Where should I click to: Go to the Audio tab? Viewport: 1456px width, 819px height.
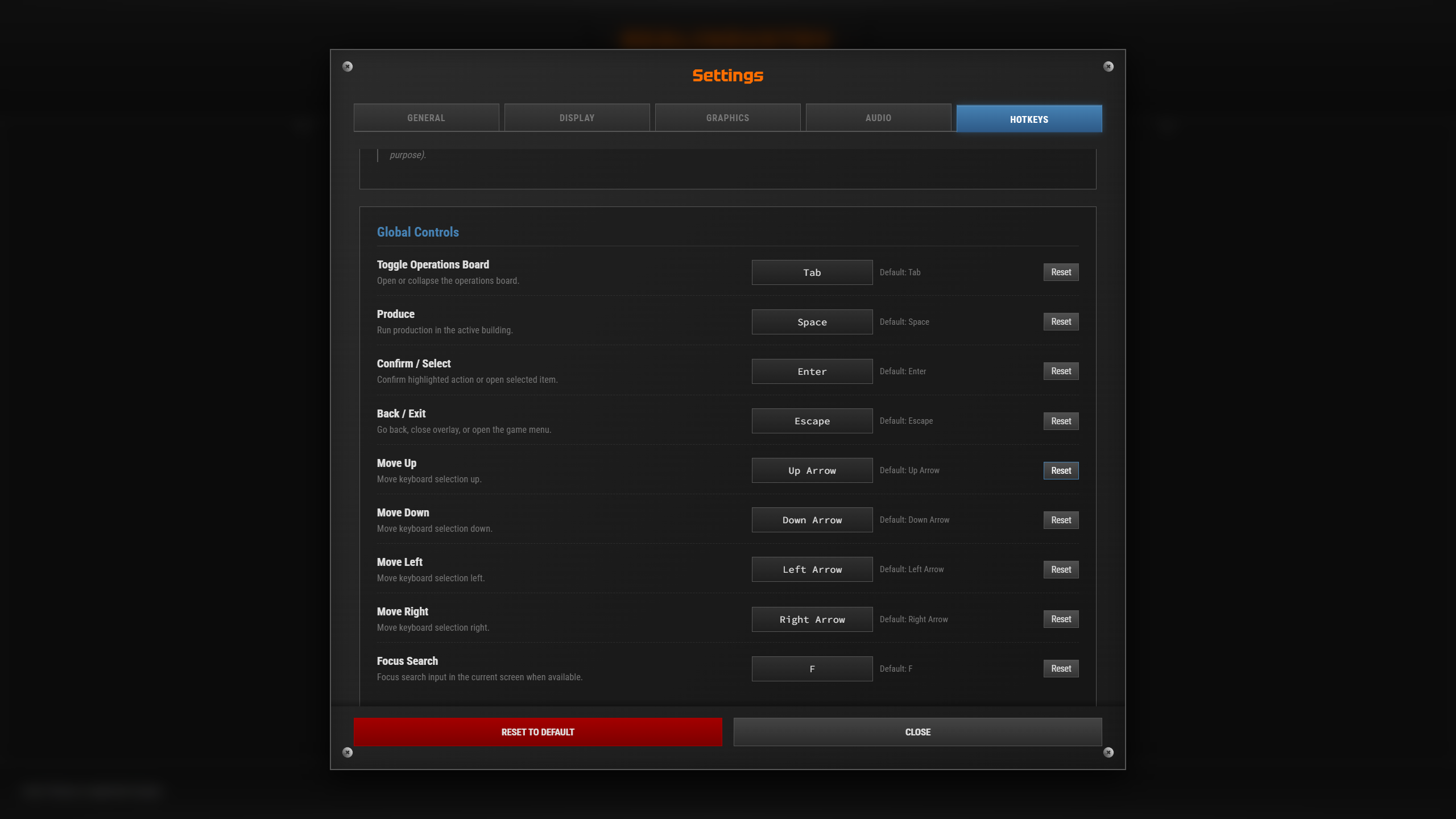click(x=878, y=118)
